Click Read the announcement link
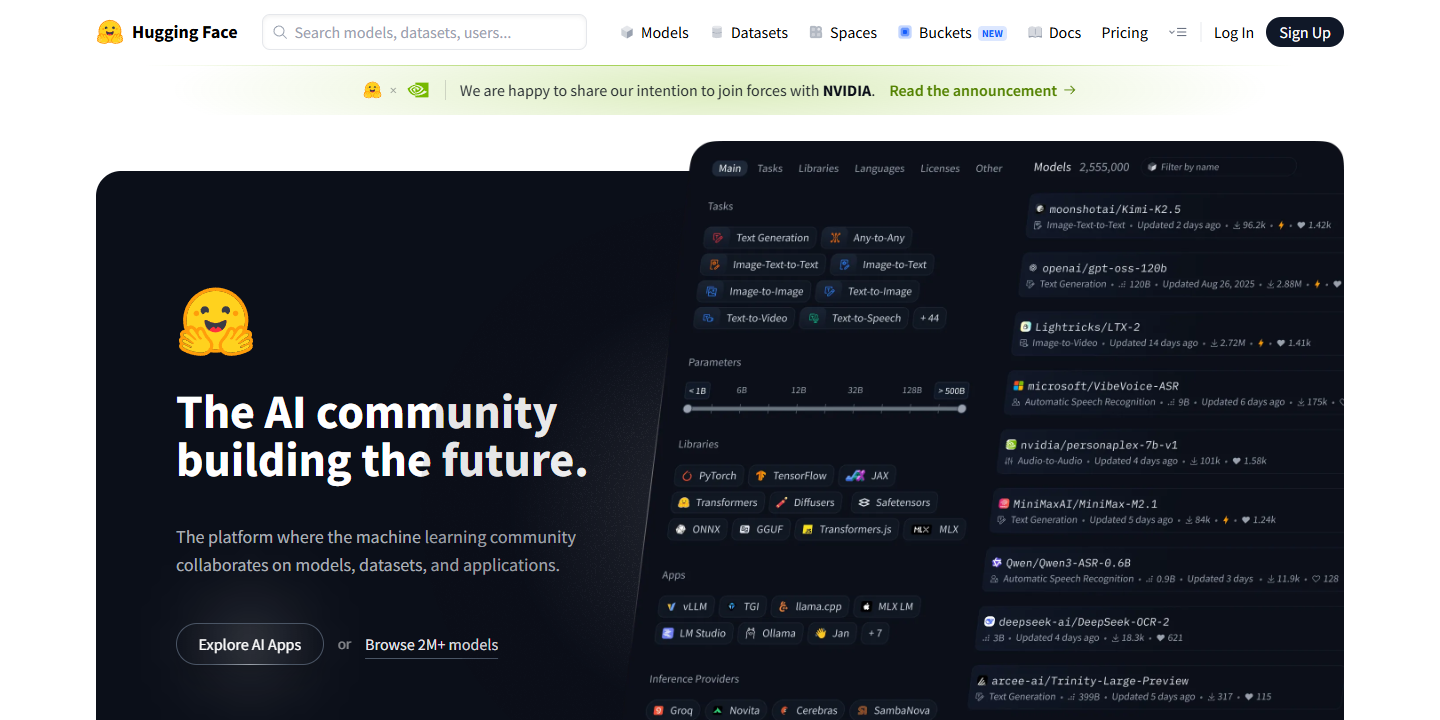 pyautogui.click(x=982, y=90)
